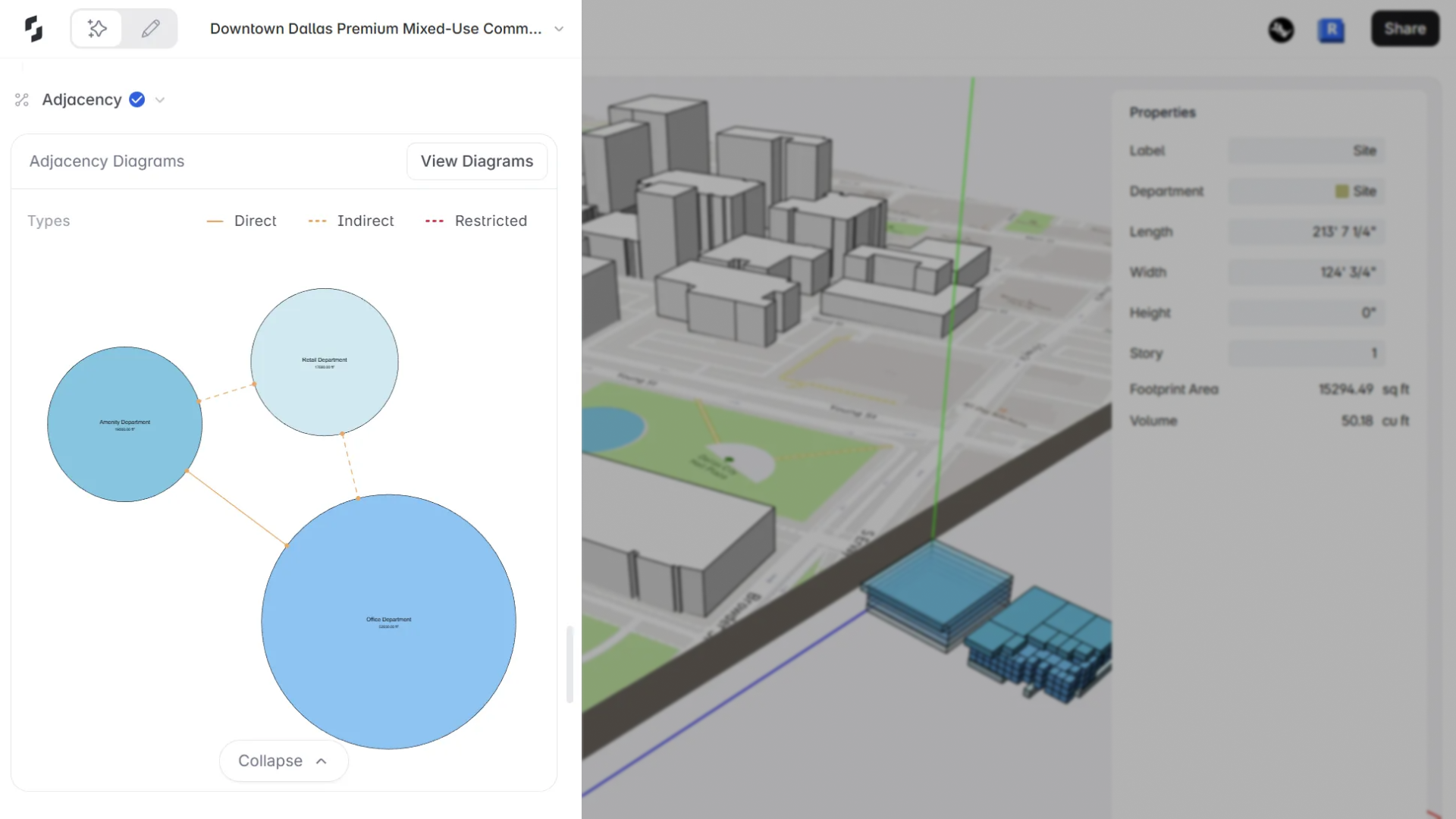Click the left panel vertical scrollbar
The image size is (1456, 819).
[570, 664]
